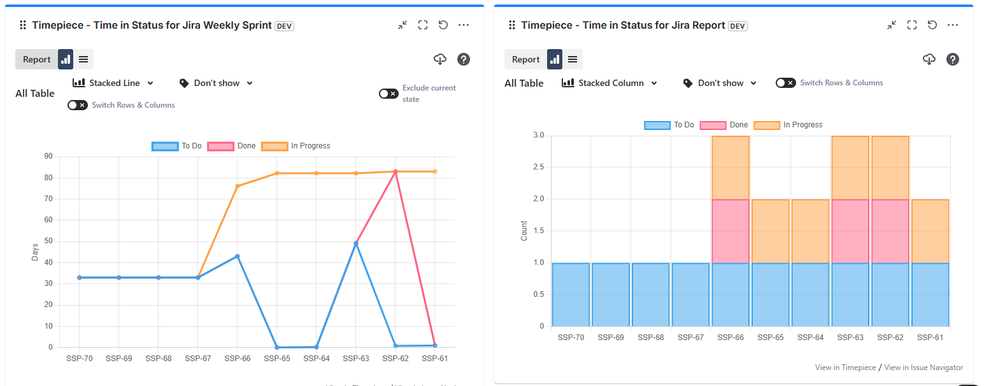The image size is (998, 386).
Task: Select chart view icon in Weekly Sprint gadget
Action: pos(66,59)
